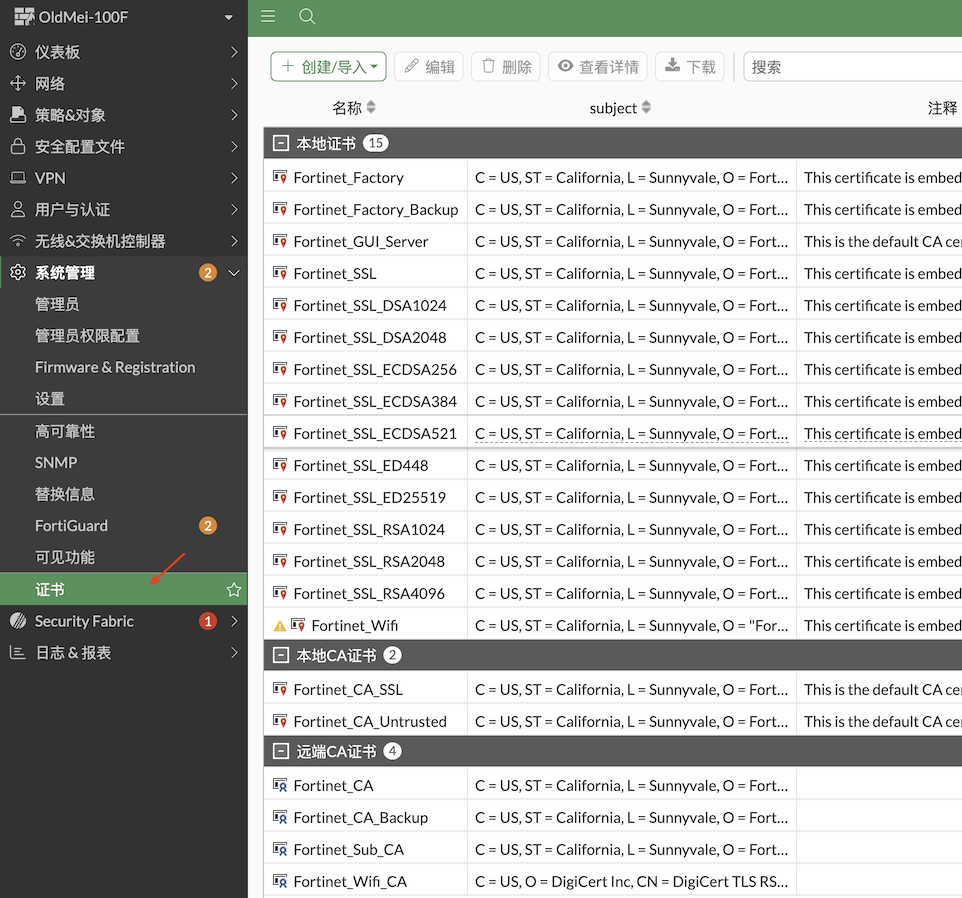Open the OldMei-100F device dropdown arrow

[x=229, y=17]
